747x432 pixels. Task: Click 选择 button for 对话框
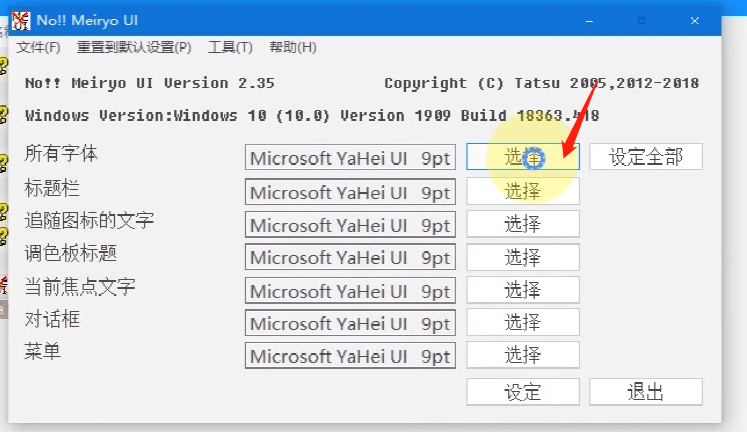pyautogui.click(x=523, y=322)
